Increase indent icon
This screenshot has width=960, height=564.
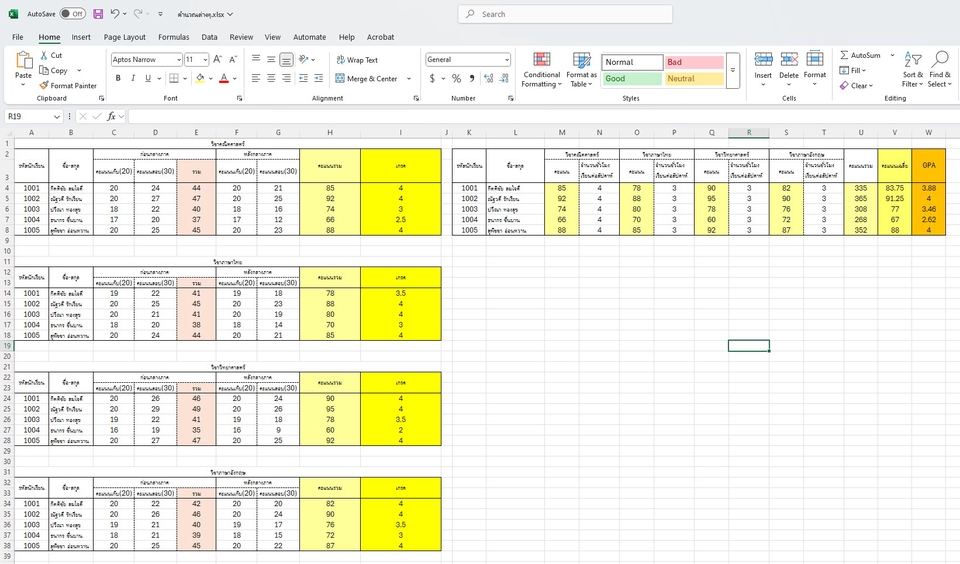[318, 78]
